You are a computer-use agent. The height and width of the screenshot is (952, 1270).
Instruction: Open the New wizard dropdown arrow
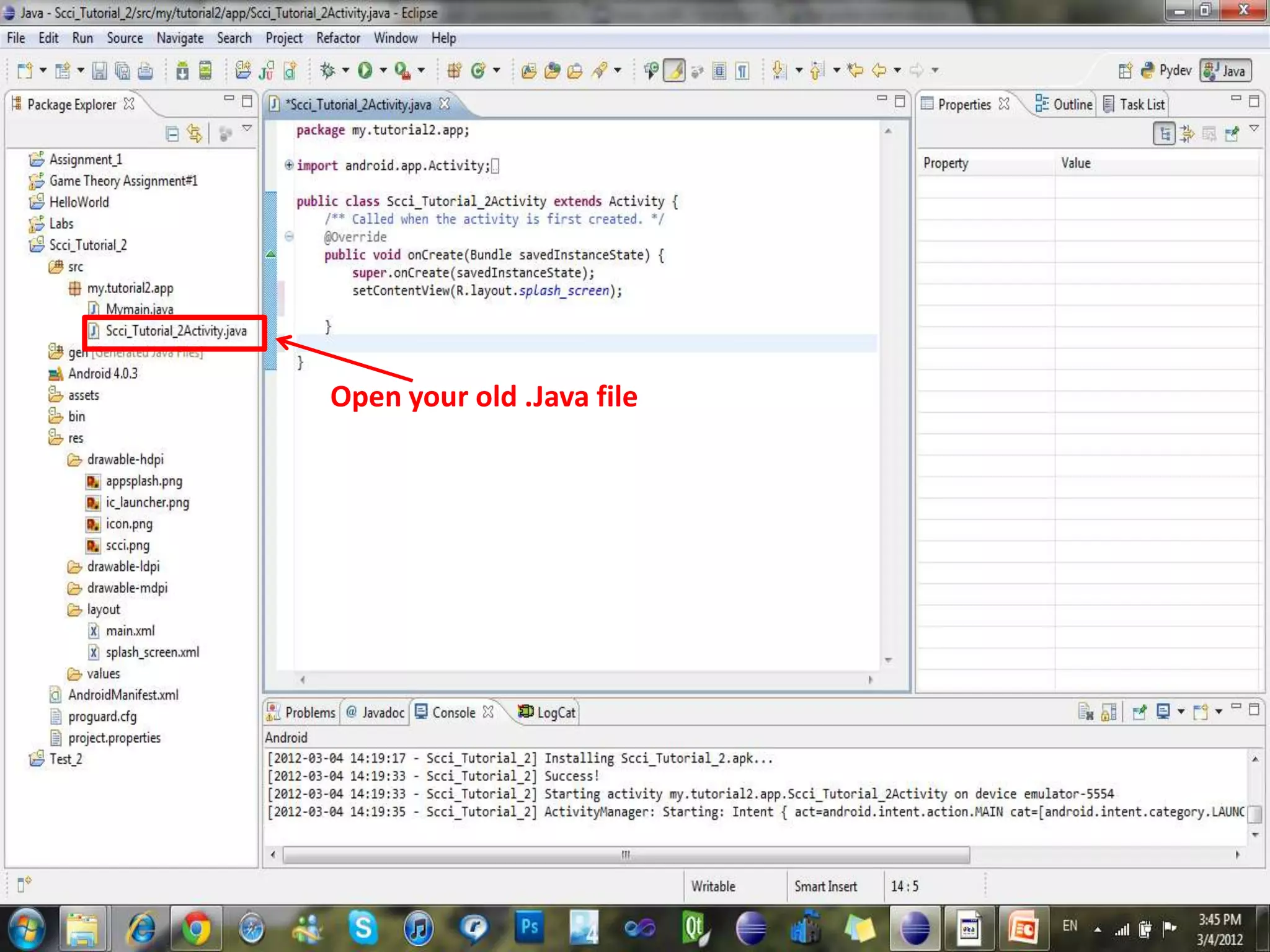43,71
